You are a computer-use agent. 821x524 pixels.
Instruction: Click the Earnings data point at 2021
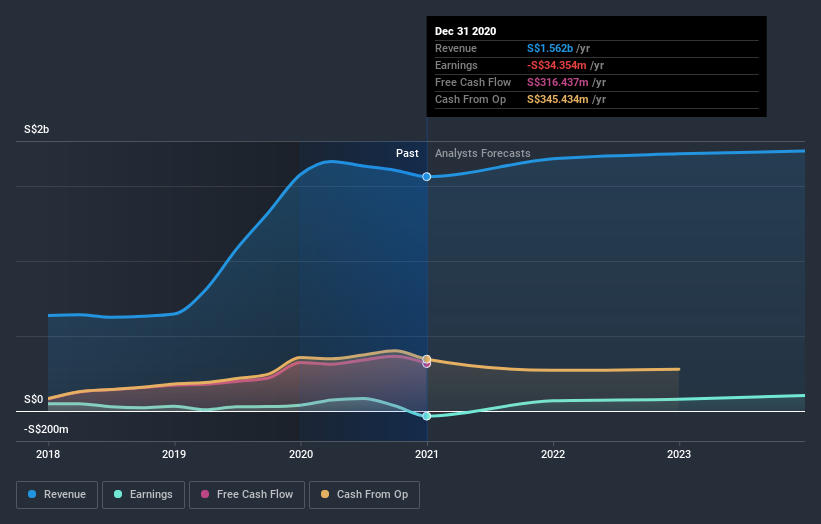pyautogui.click(x=427, y=416)
